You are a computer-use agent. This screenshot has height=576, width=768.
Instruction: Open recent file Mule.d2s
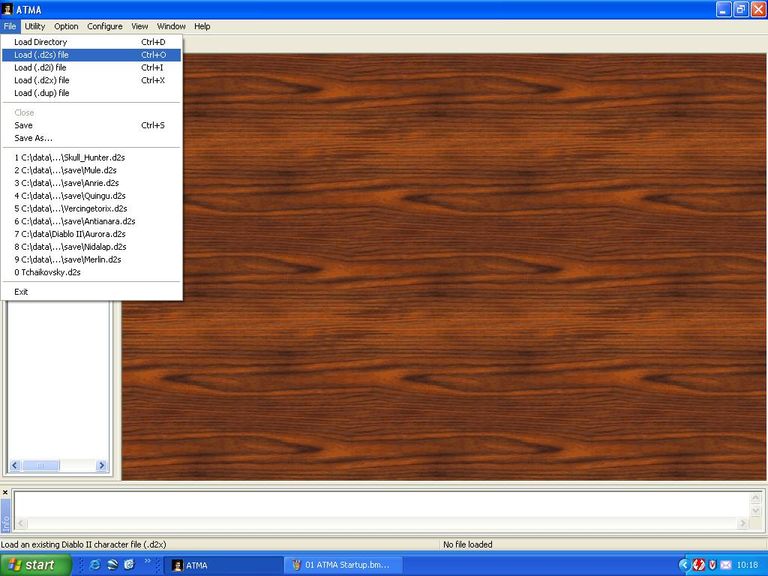point(92,170)
